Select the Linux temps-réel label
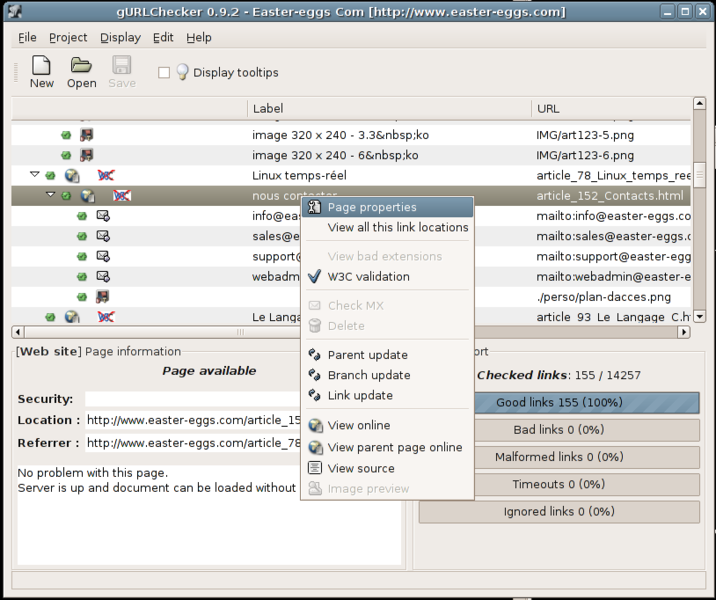Viewport: 716px width, 600px height. click(x=299, y=175)
